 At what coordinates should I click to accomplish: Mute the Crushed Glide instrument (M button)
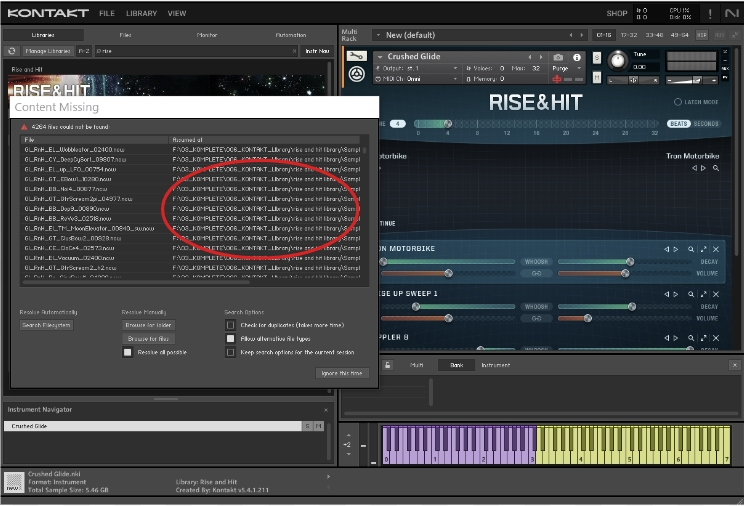596,77
